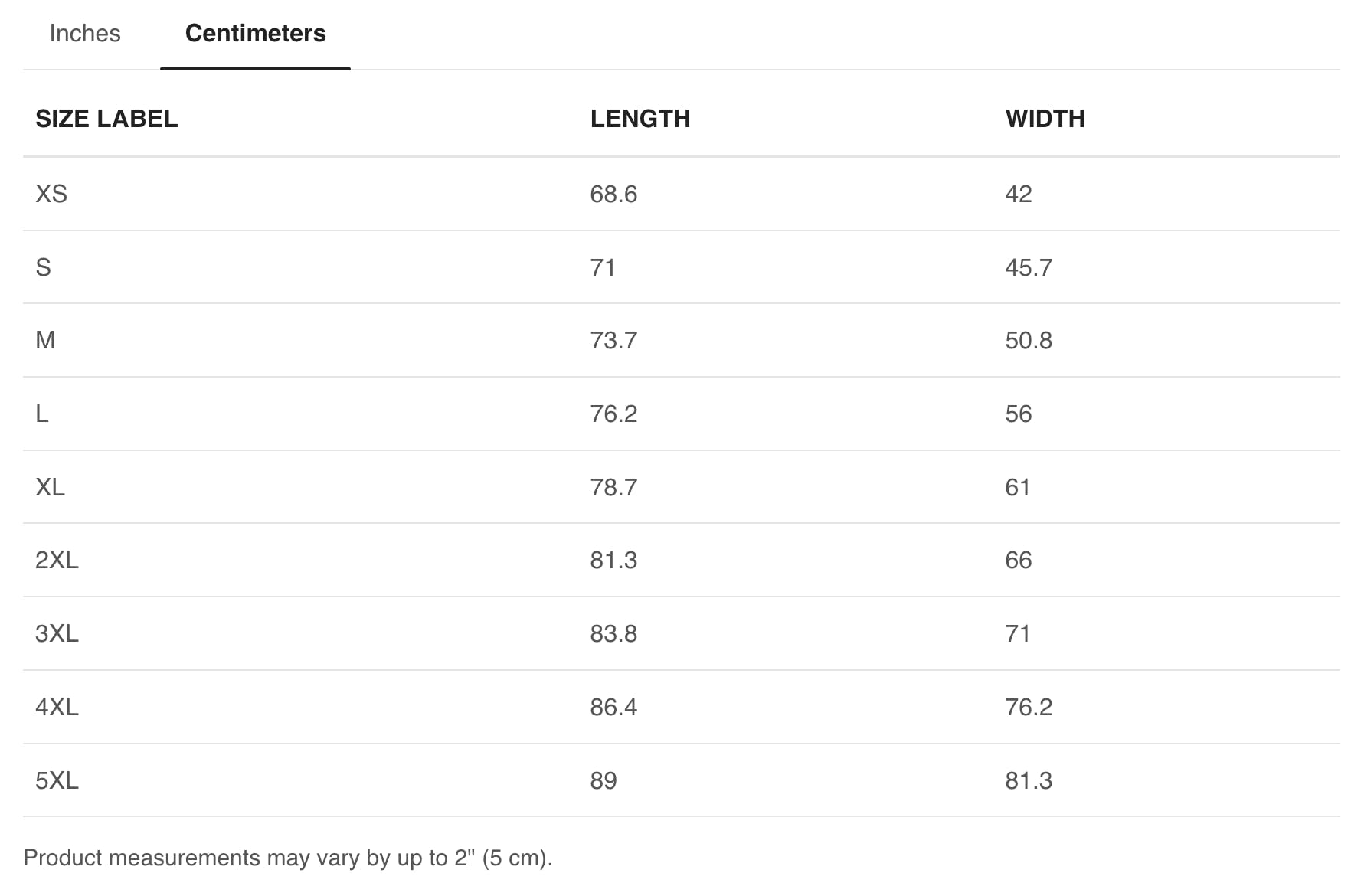The width and height of the screenshot is (1351, 896).
Task: Click the WIDTH column header
Action: point(1045,119)
